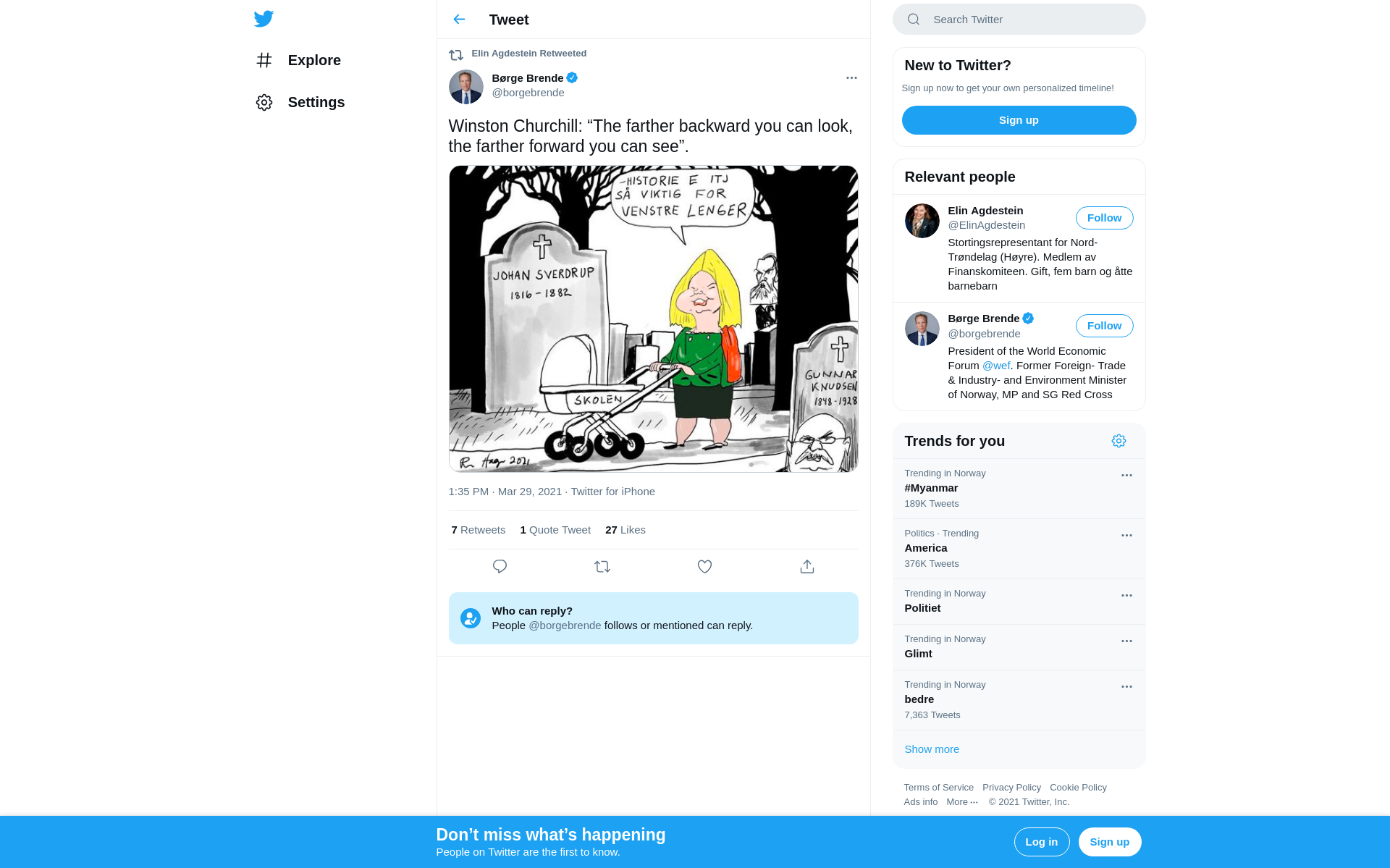Open Børge Brende name on the tweet
Viewport: 1390px width, 868px height.
tap(528, 78)
